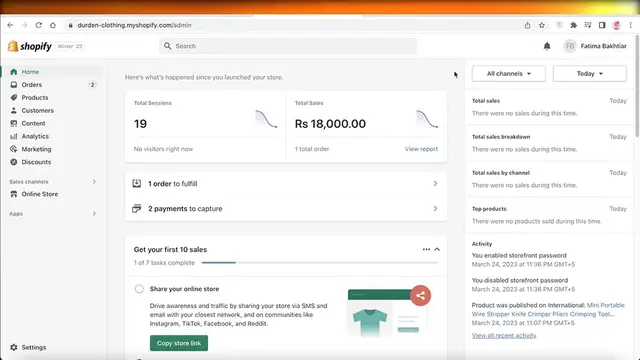The height and width of the screenshot is (360, 640).
Task: Click the Shopify search field
Action: pos(288,46)
